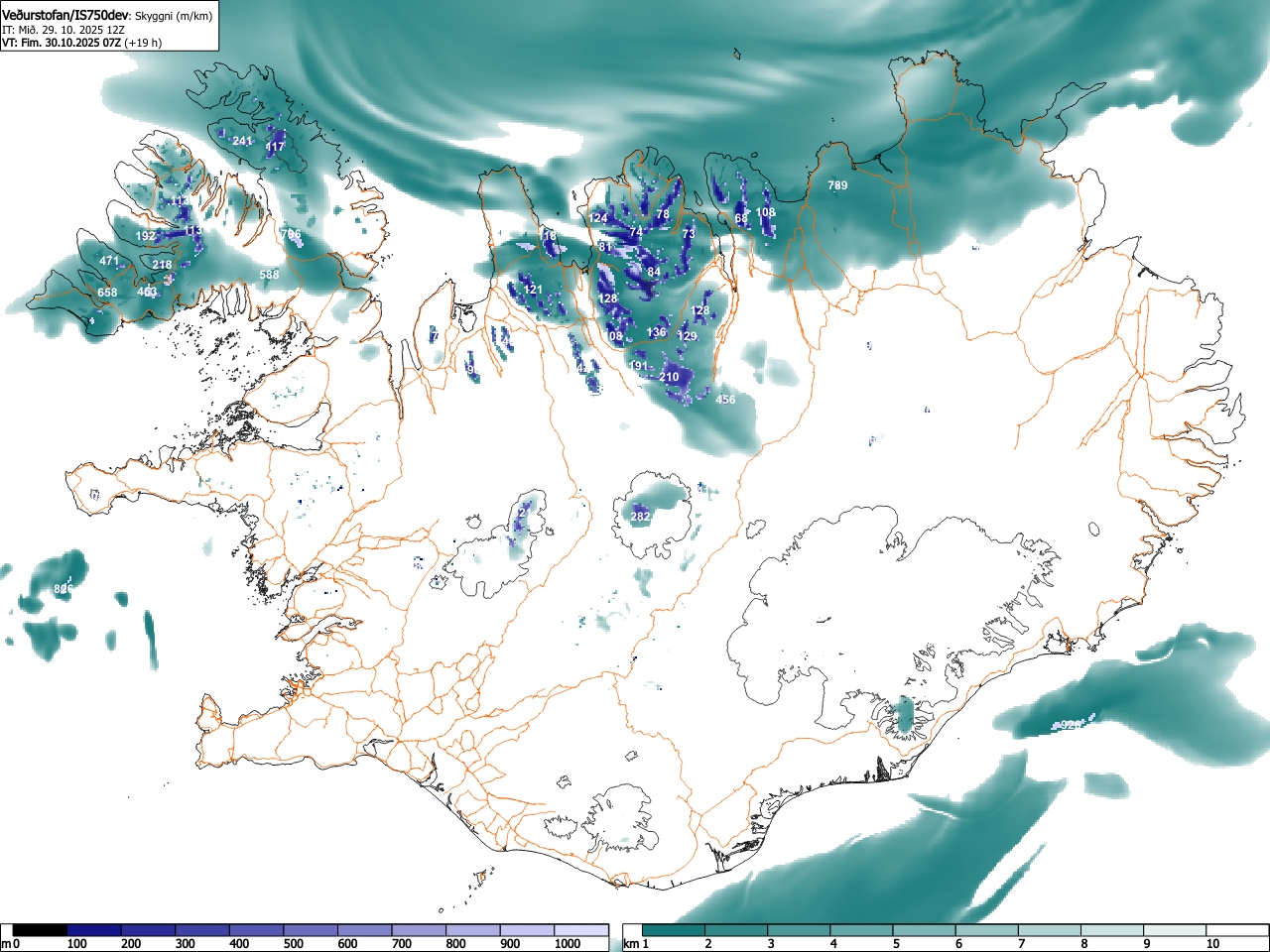Click the 'km 1' label on the kilometers legend

[634, 944]
